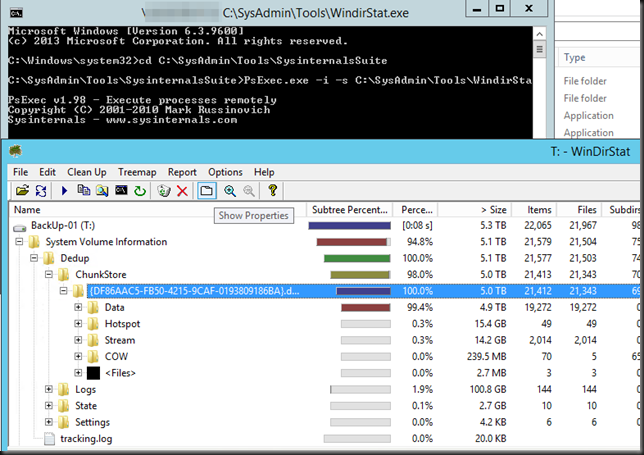The image size is (644, 455).
Task: Click the console scrollbar thumb
Action: coord(540,50)
